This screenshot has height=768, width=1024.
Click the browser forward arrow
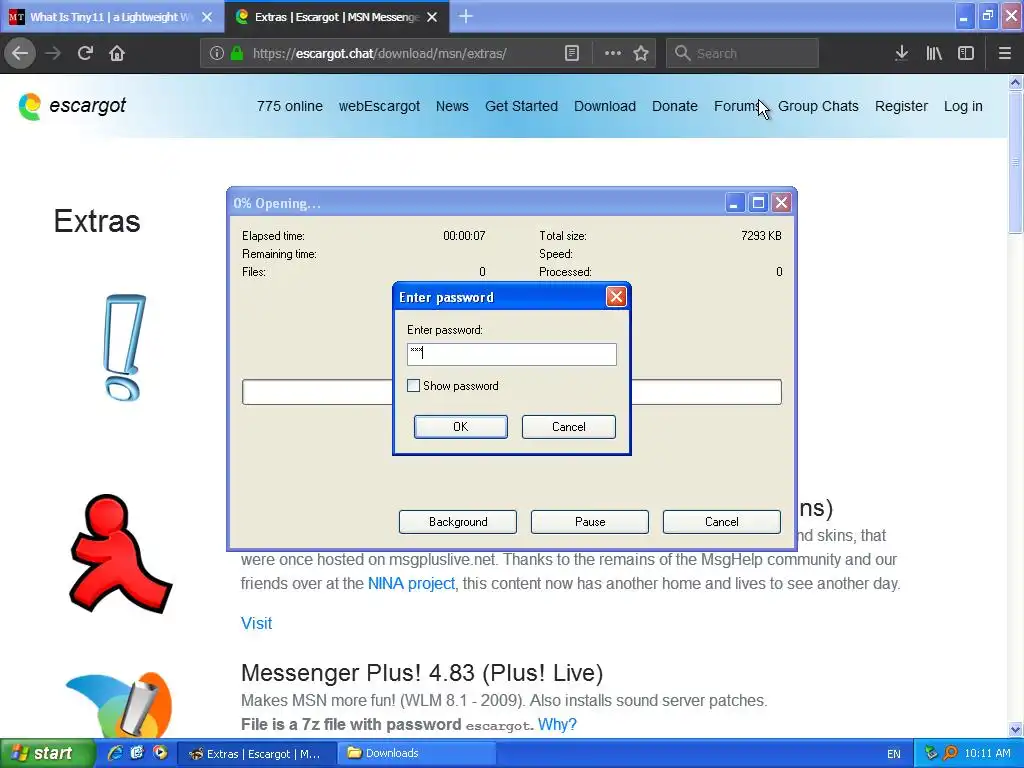pyautogui.click(x=53, y=53)
